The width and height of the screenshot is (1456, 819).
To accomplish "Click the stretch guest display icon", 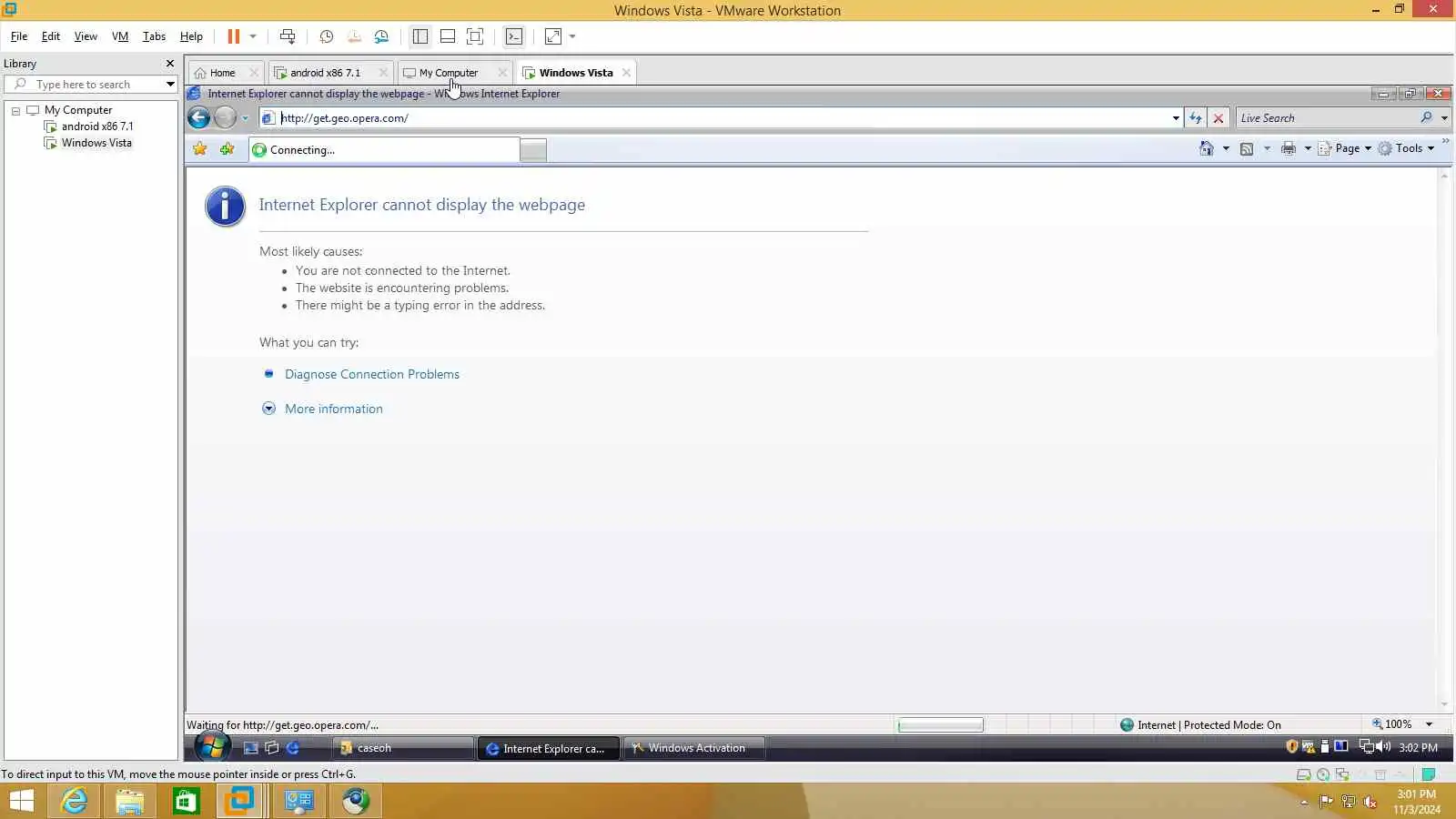I will point(552,36).
